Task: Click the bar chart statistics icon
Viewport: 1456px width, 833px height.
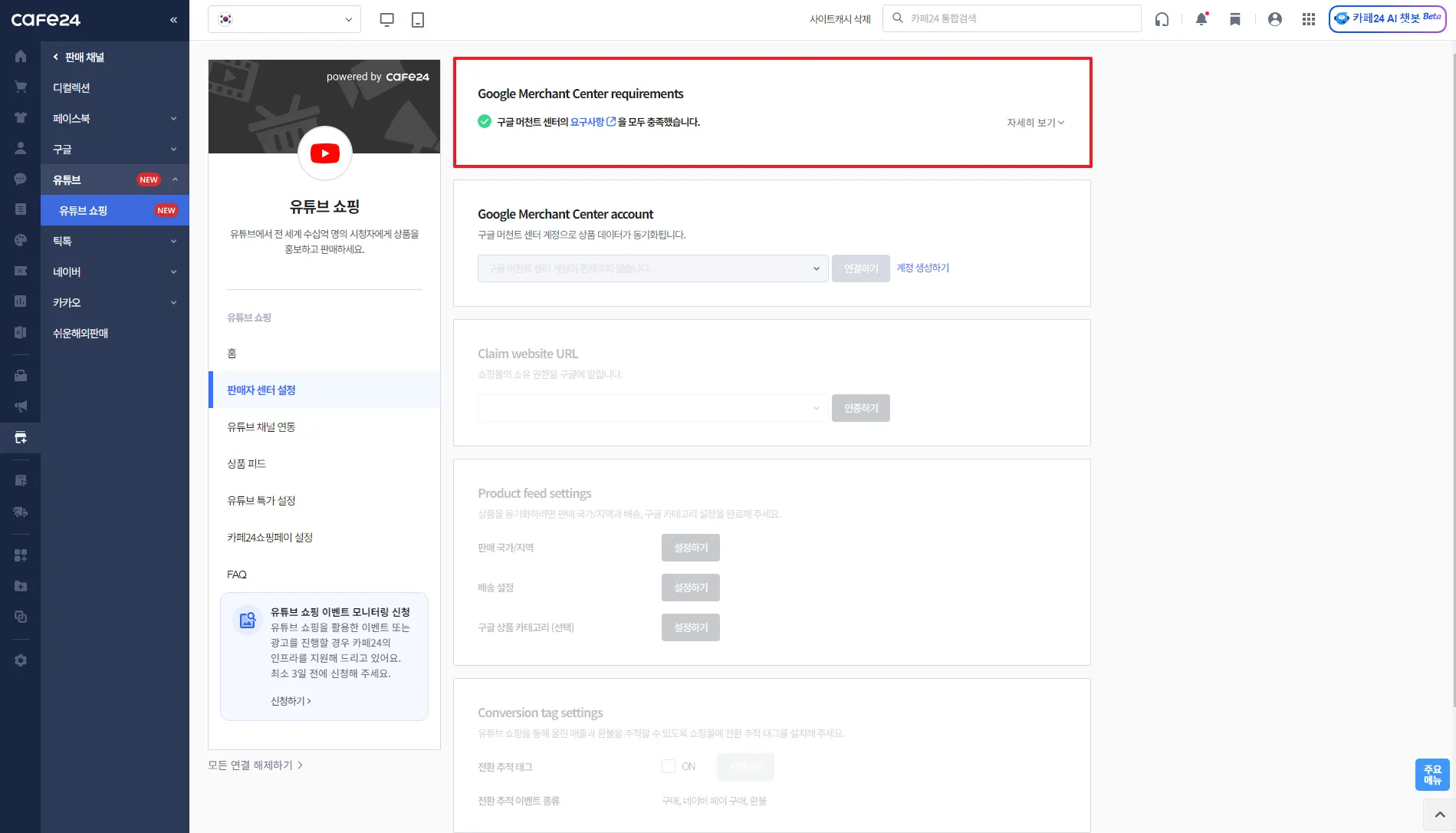Action: [21, 301]
